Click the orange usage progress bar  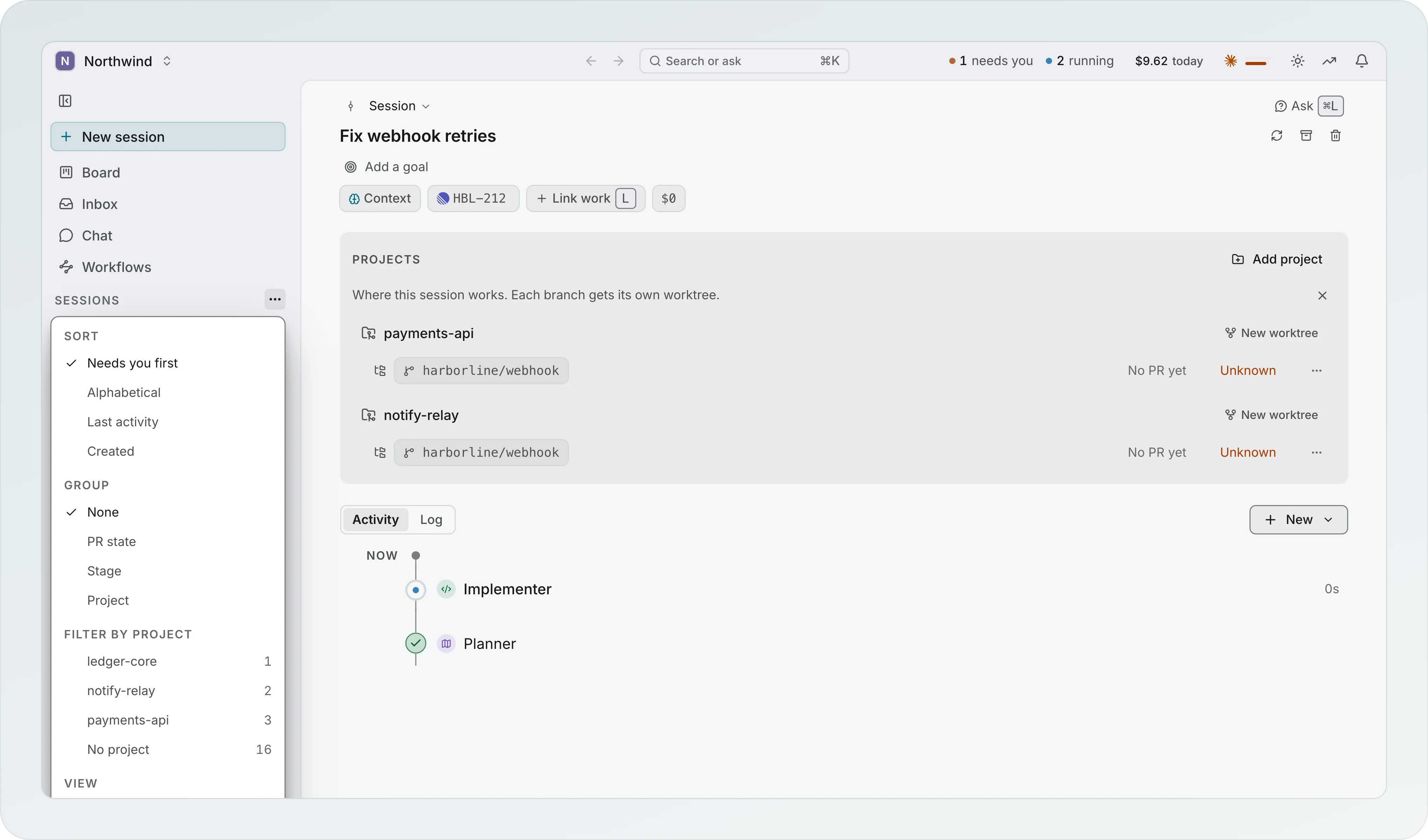coord(1256,63)
